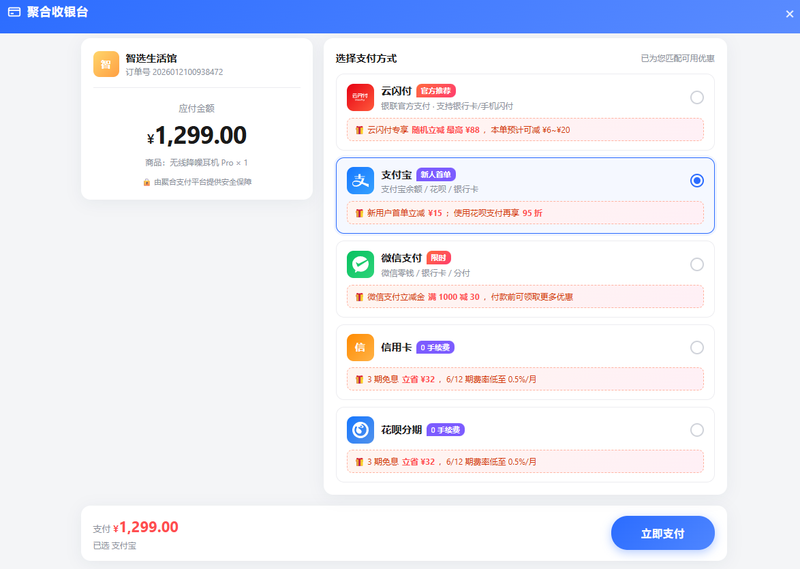Select the 花呗分期 radio button

697,430
